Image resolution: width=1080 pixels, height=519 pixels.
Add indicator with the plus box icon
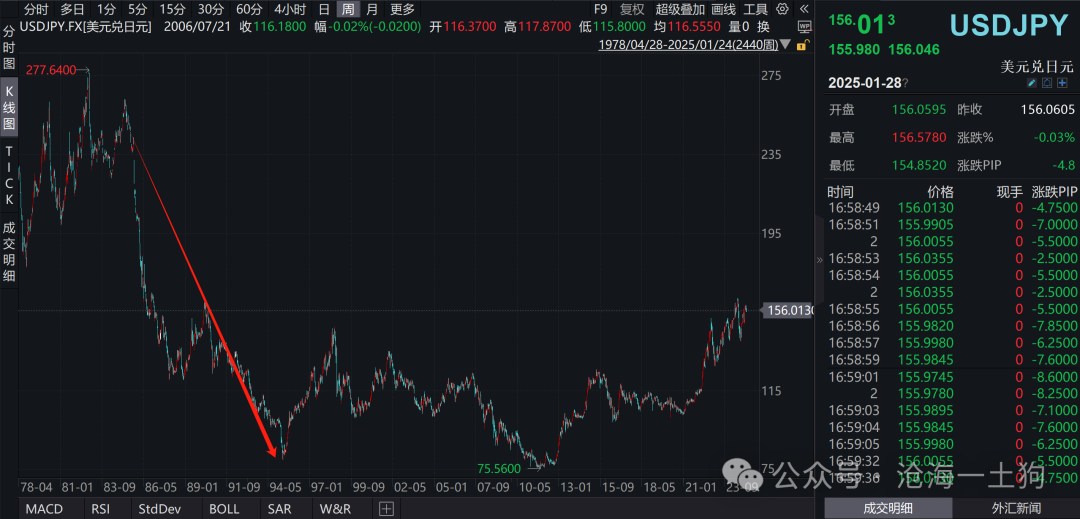(x=386, y=509)
